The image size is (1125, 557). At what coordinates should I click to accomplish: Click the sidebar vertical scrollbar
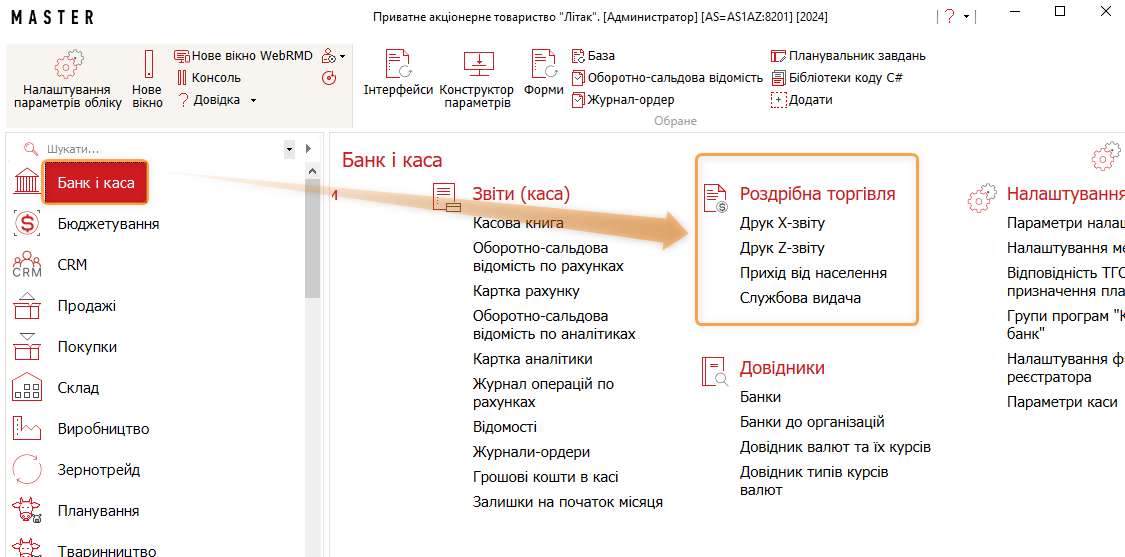click(312, 230)
